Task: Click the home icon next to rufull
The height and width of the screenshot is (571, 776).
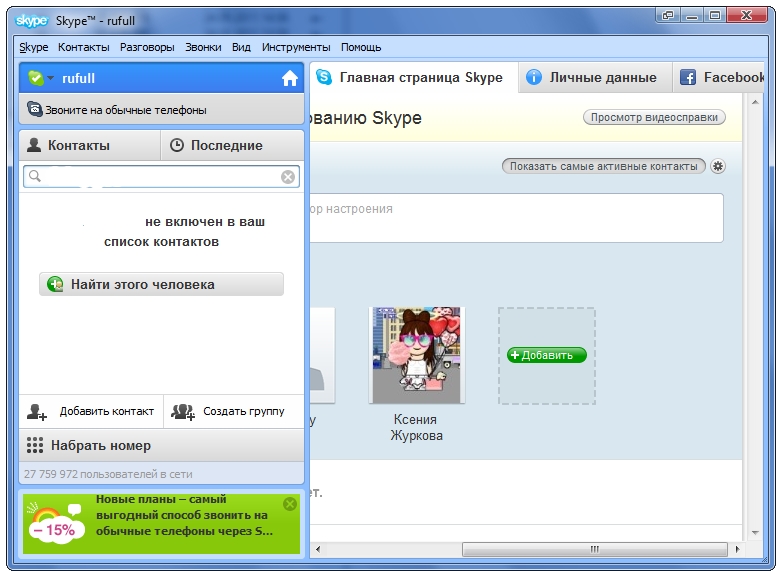Action: coord(290,78)
